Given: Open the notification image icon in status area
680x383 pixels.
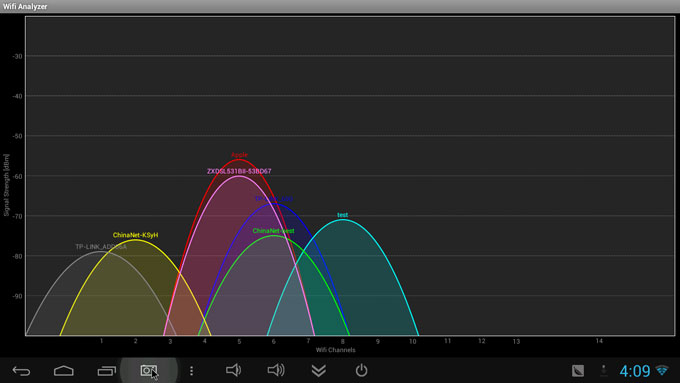Looking at the screenshot, I should click(x=578, y=370).
